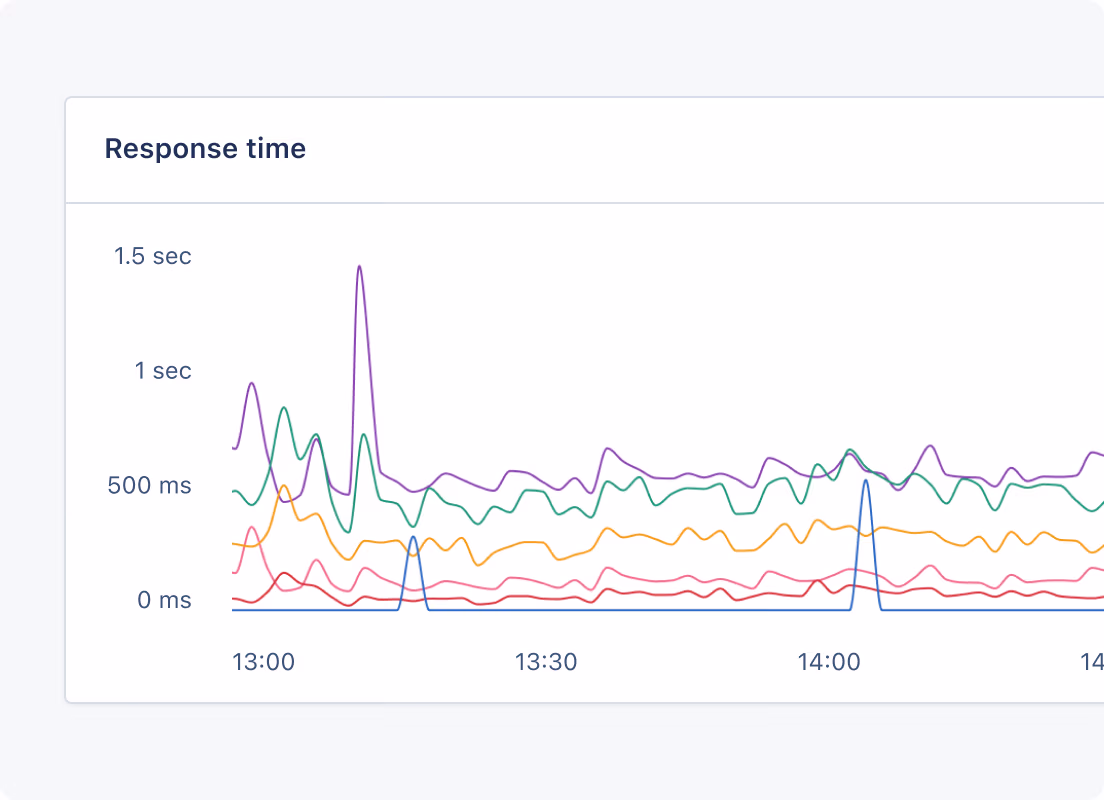1104x800 pixels.
Task: Click the purple peak after 14:00
Action: point(930,446)
